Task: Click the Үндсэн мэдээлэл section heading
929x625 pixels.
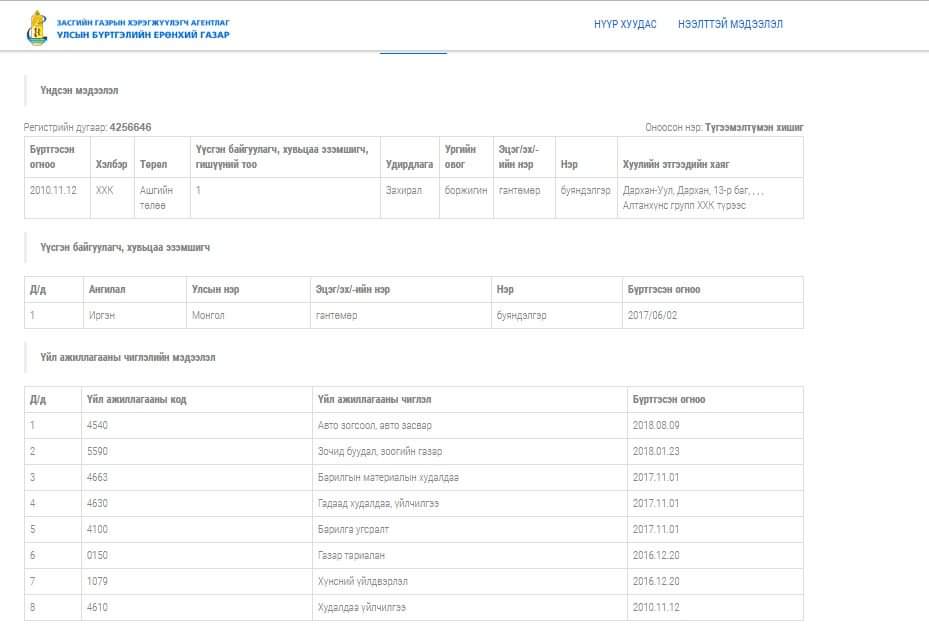Action: click(x=79, y=91)
